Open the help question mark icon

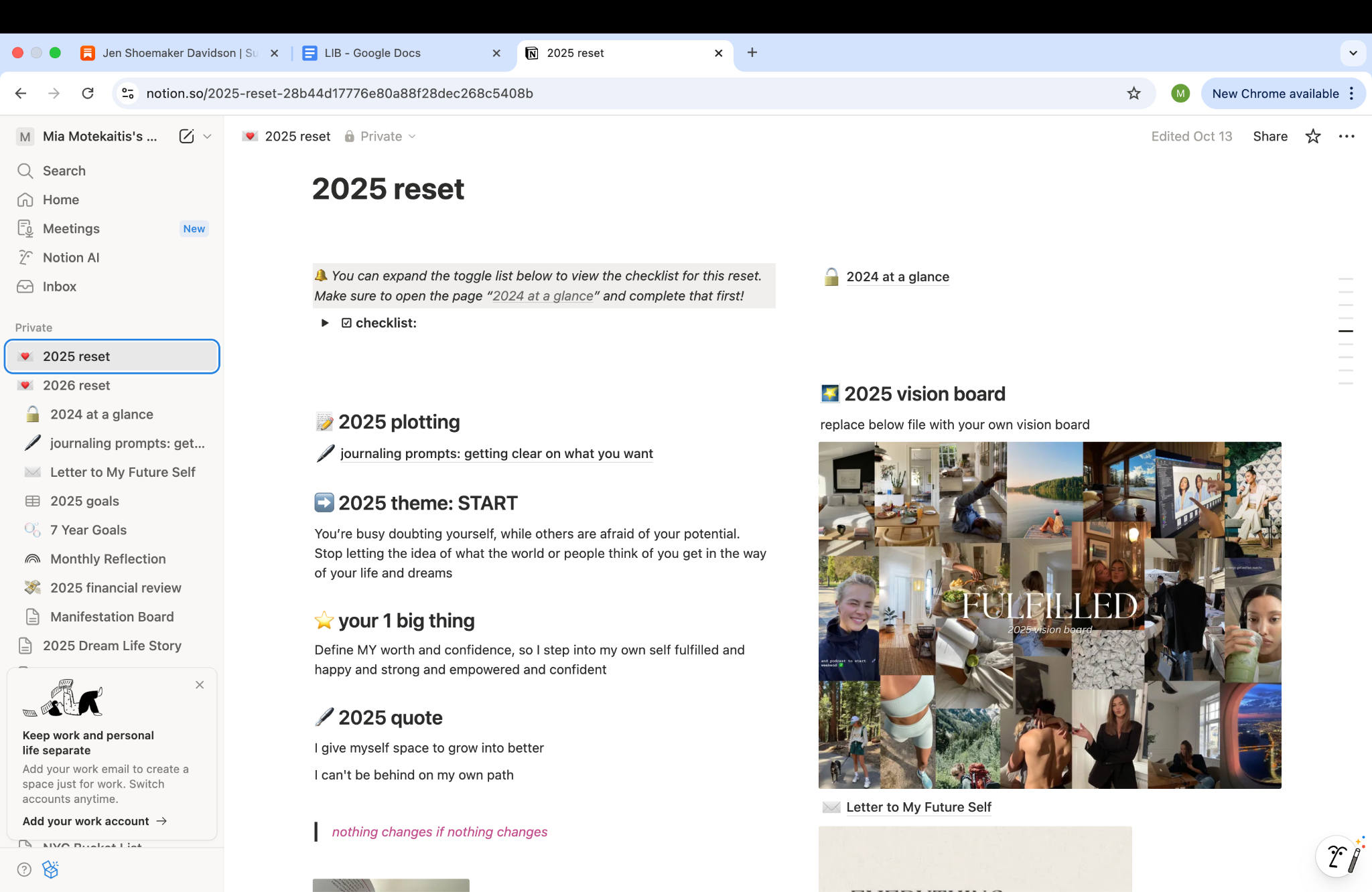24,869
